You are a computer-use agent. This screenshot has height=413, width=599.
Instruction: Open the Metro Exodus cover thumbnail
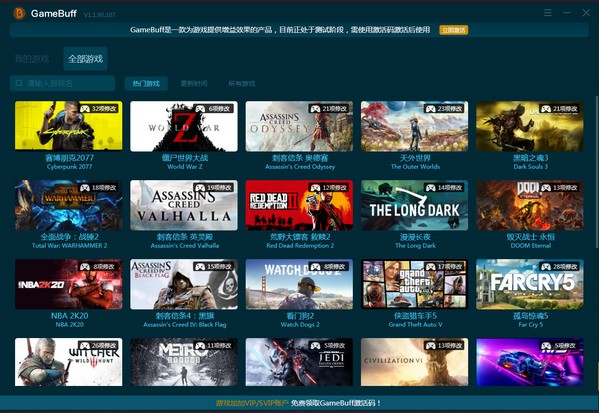pos(184,362)
